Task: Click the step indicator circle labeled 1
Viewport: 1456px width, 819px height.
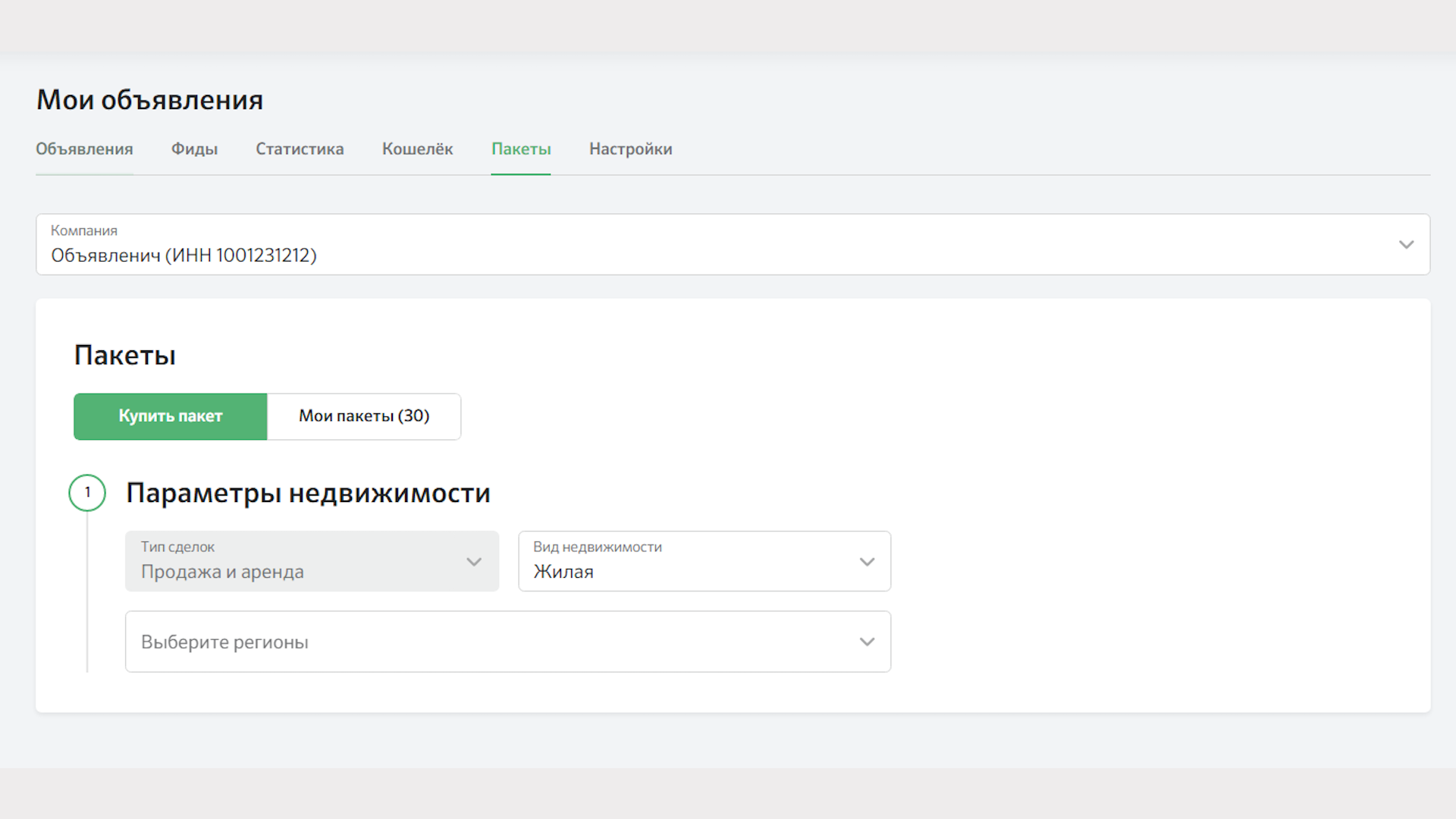Action: pyautogui.click(x=87, y=492)
